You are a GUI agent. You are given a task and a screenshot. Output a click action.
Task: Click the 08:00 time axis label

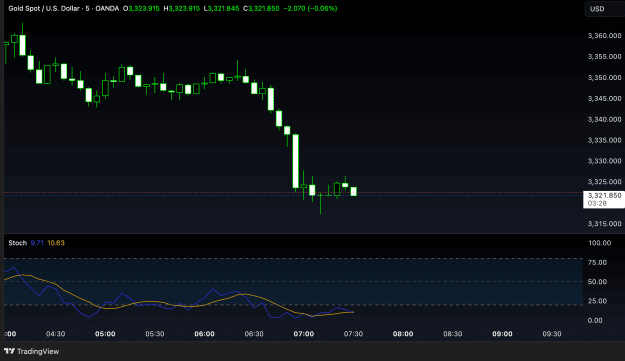403,334
